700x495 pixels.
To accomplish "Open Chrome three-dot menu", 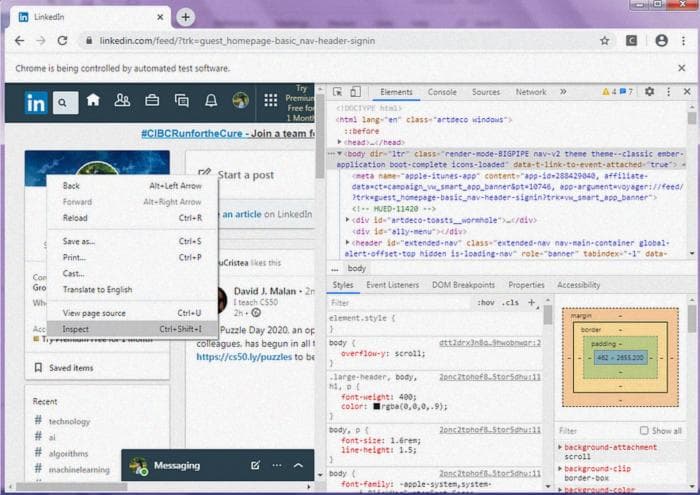I will click(683, 41).
